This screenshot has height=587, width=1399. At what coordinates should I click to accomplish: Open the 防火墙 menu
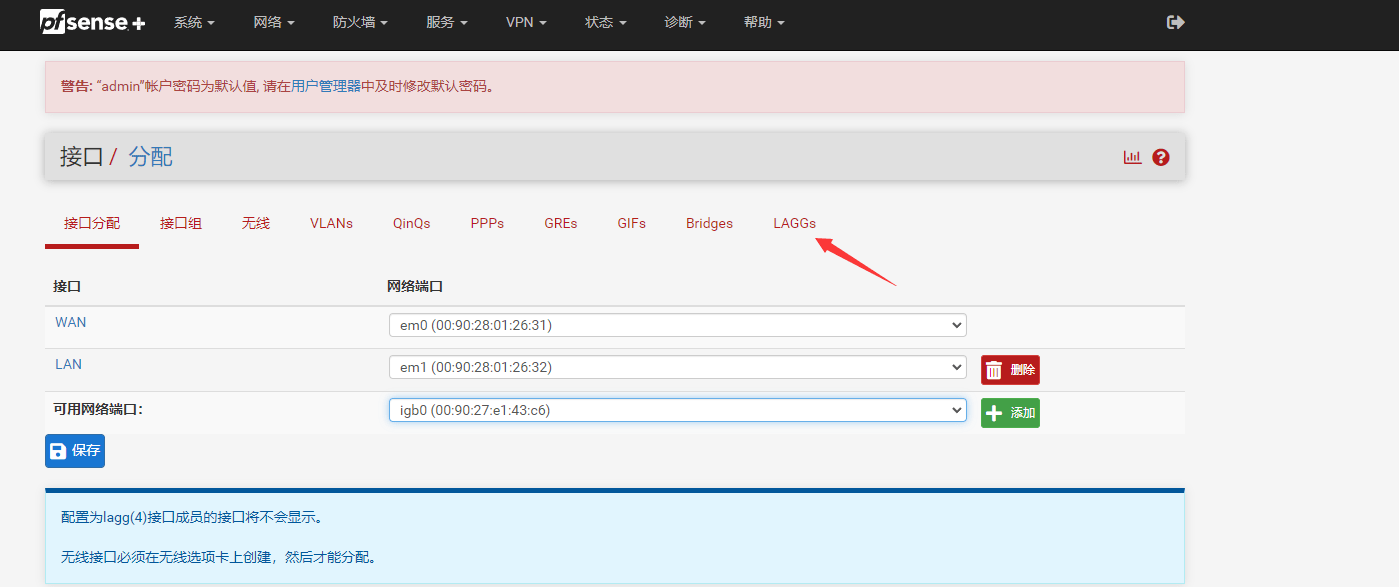[360, 22]
